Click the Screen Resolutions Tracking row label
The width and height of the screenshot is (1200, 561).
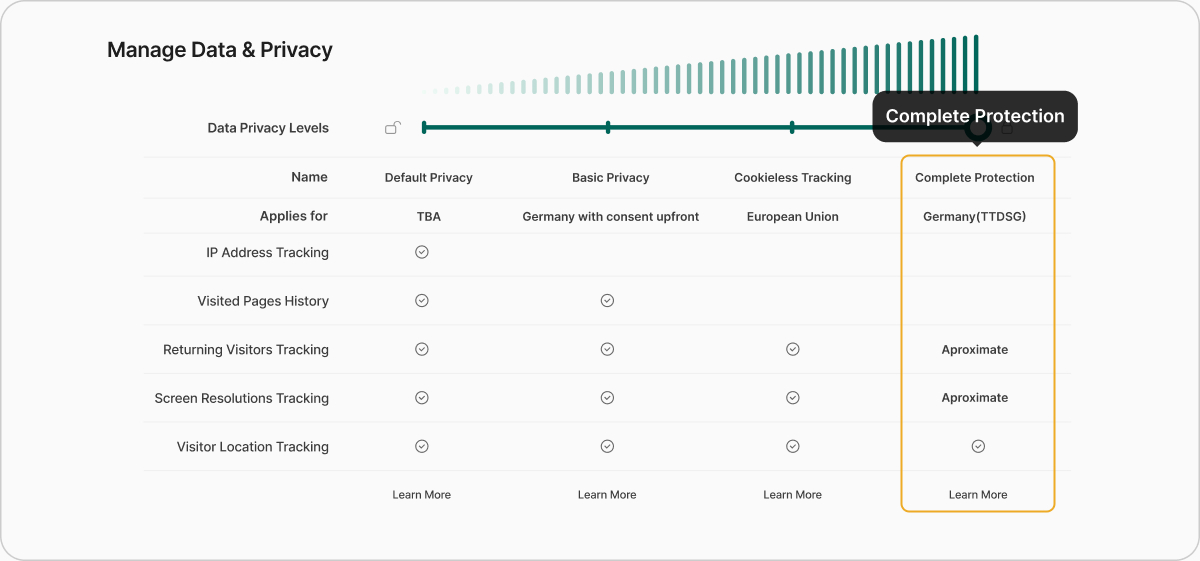(x=241, y=398)
